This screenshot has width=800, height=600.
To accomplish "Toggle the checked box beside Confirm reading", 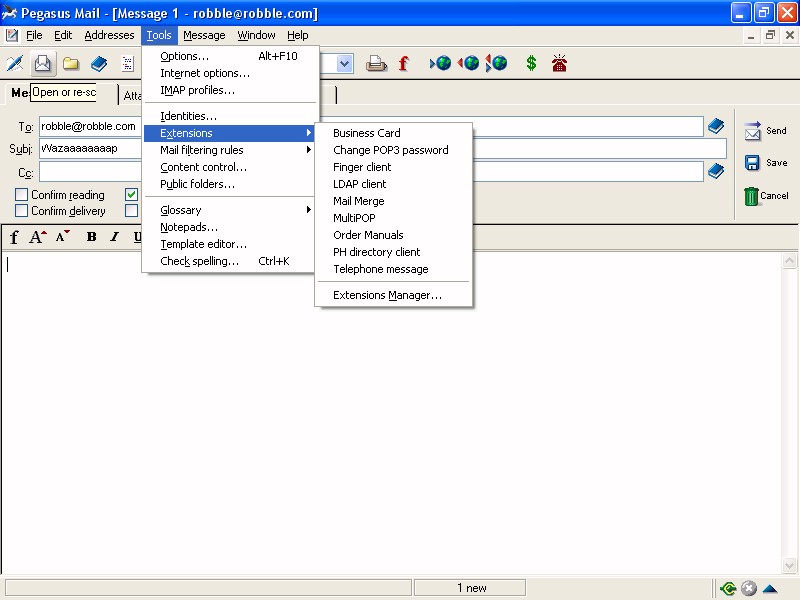I will click(x=132, y=194).
